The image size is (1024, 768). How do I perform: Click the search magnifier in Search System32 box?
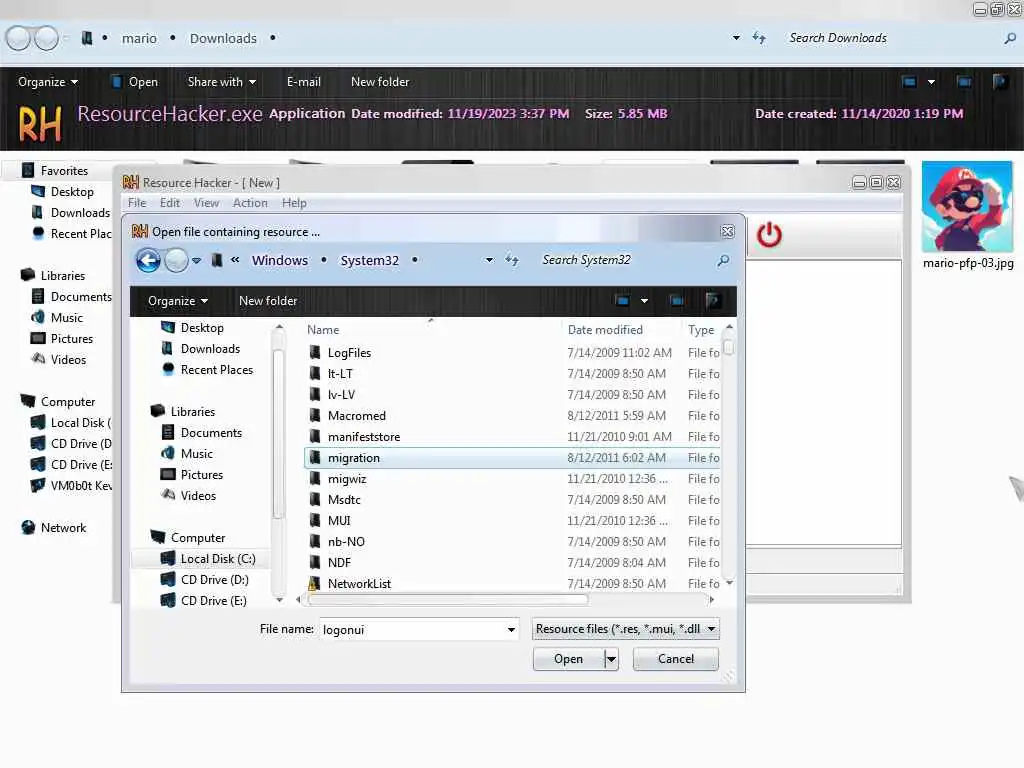(723, 261)
